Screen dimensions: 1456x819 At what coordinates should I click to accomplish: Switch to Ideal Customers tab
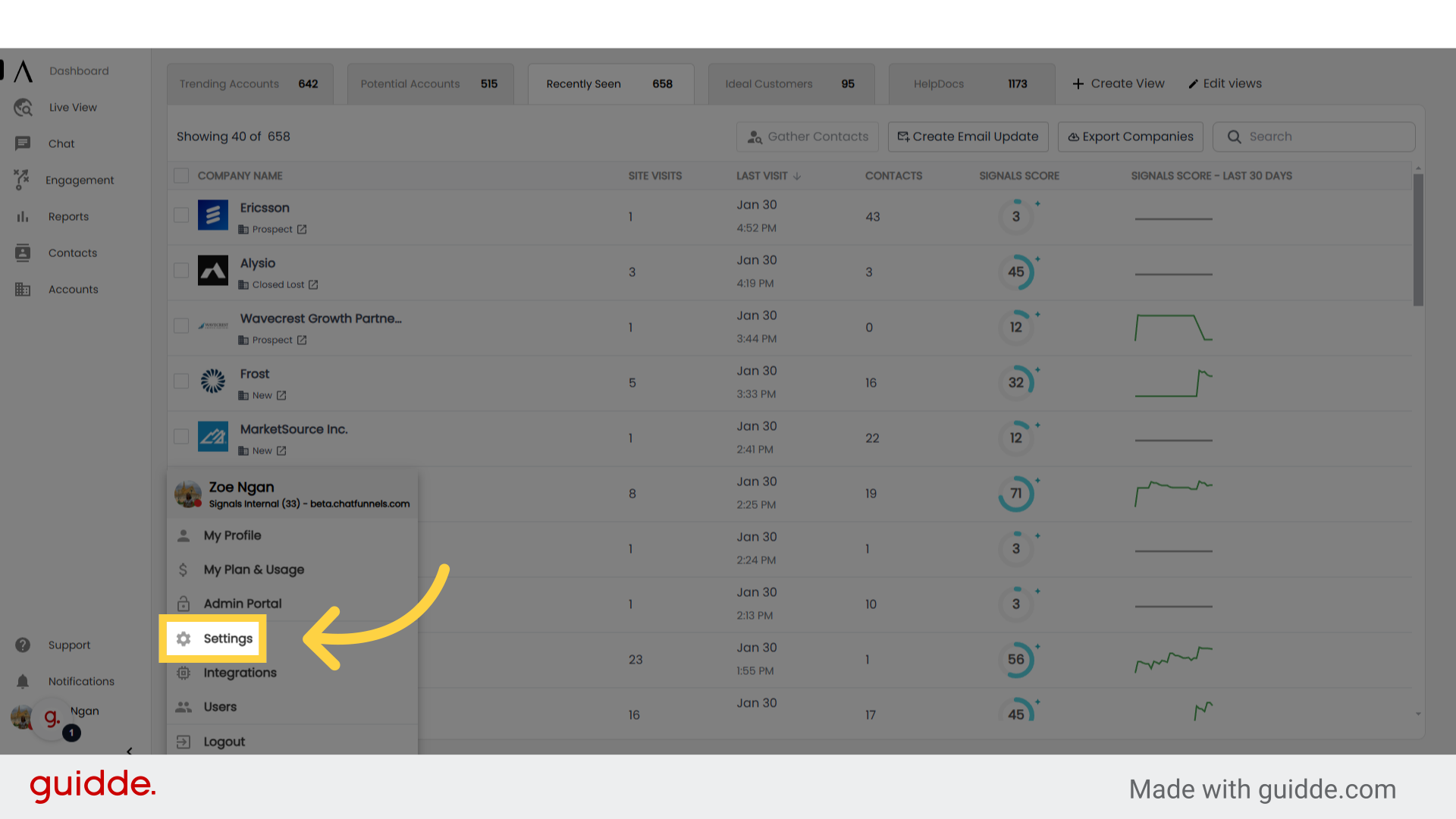pyautogui.click(x=791, y=84)
